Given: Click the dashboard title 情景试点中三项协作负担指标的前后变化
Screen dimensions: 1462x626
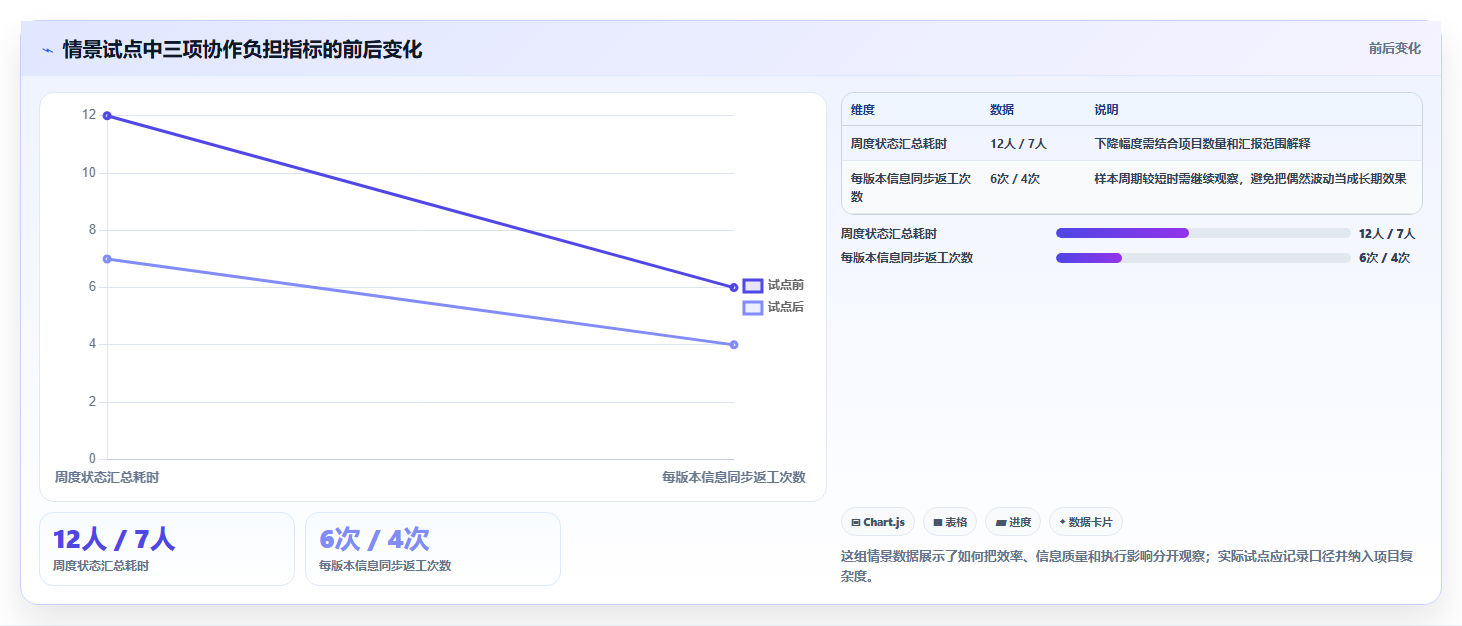Looking at the screenshot, I should (243, 49).
